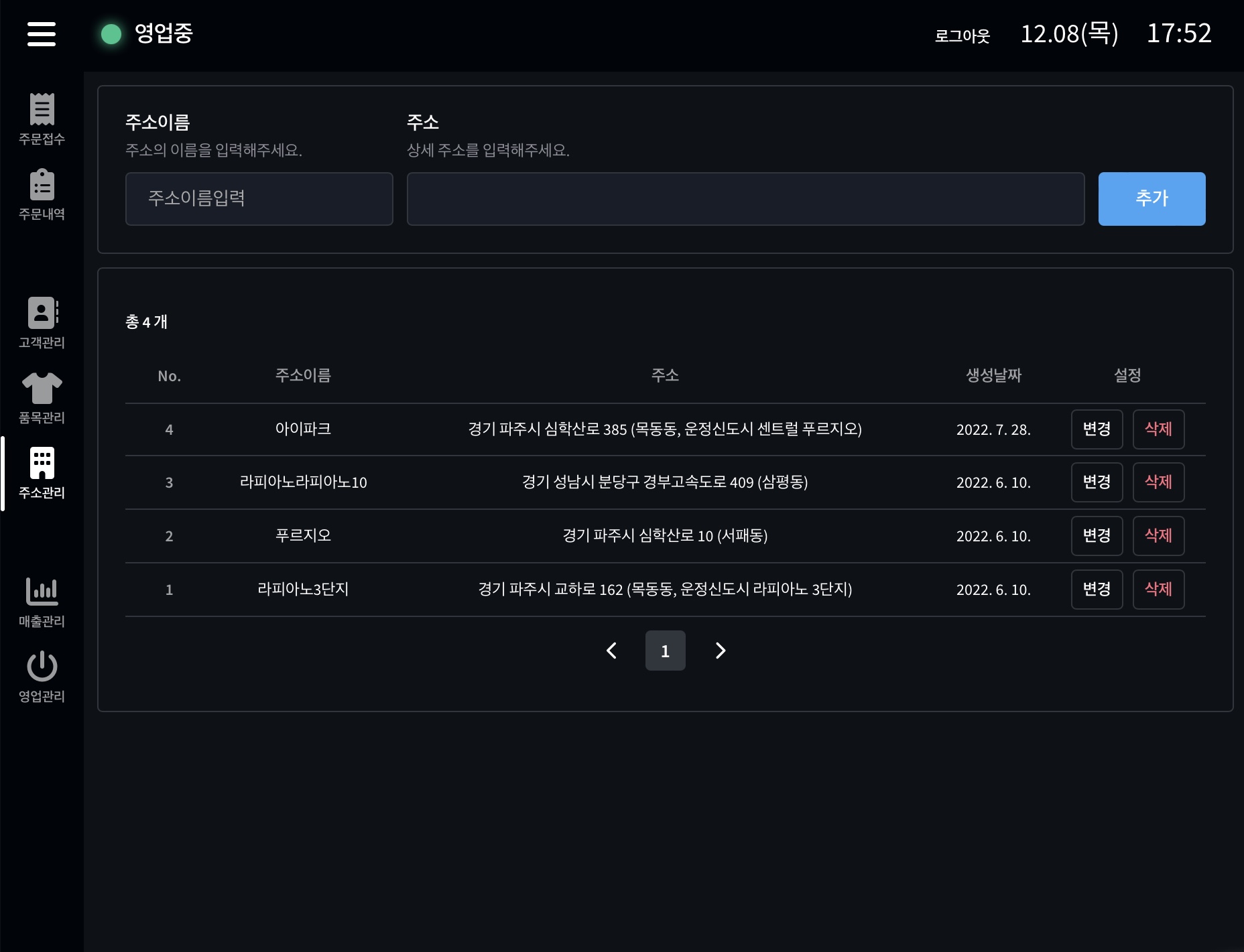Select page 1 in pagination

(665, 651)
